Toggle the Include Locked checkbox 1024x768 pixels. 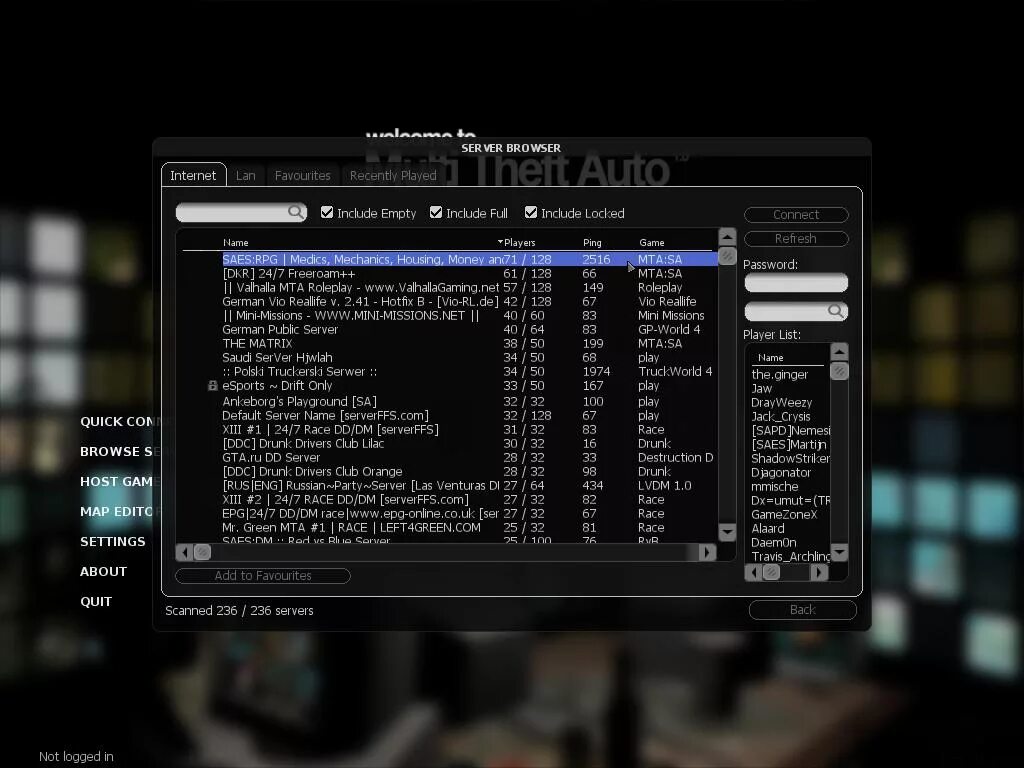pyautogui.click(x=531, y=212)
